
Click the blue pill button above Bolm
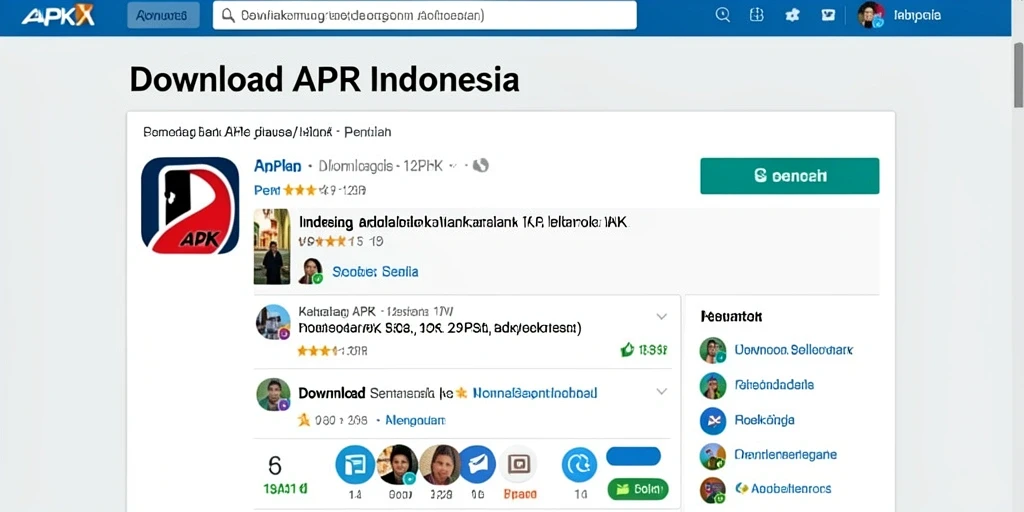(x=633, y=456)
